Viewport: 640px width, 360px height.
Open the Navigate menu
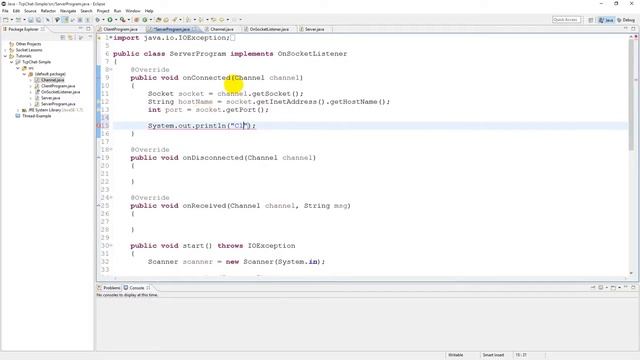tap(68, 11)
